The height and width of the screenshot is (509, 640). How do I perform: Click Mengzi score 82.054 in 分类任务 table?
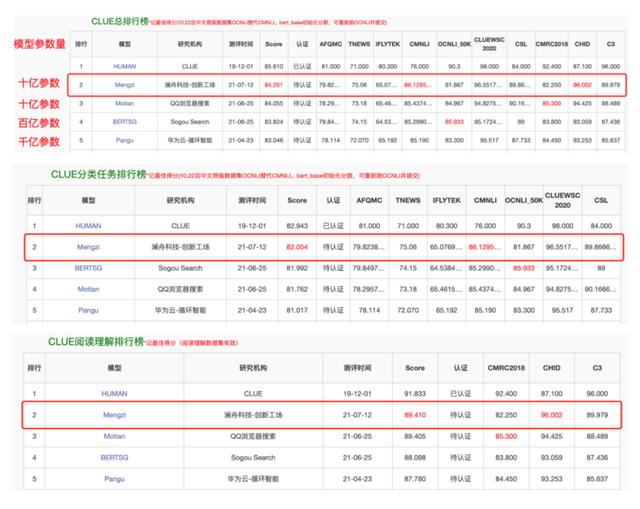297,247
